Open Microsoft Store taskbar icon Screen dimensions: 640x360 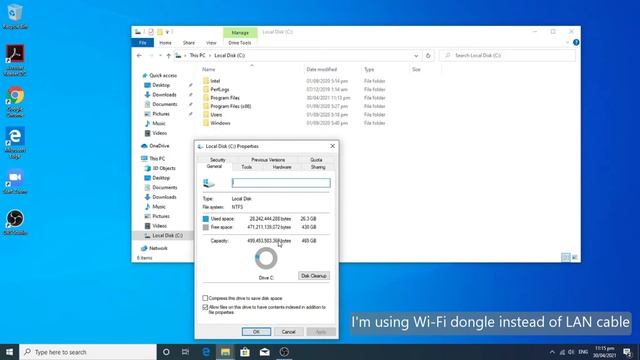point(245,352)
